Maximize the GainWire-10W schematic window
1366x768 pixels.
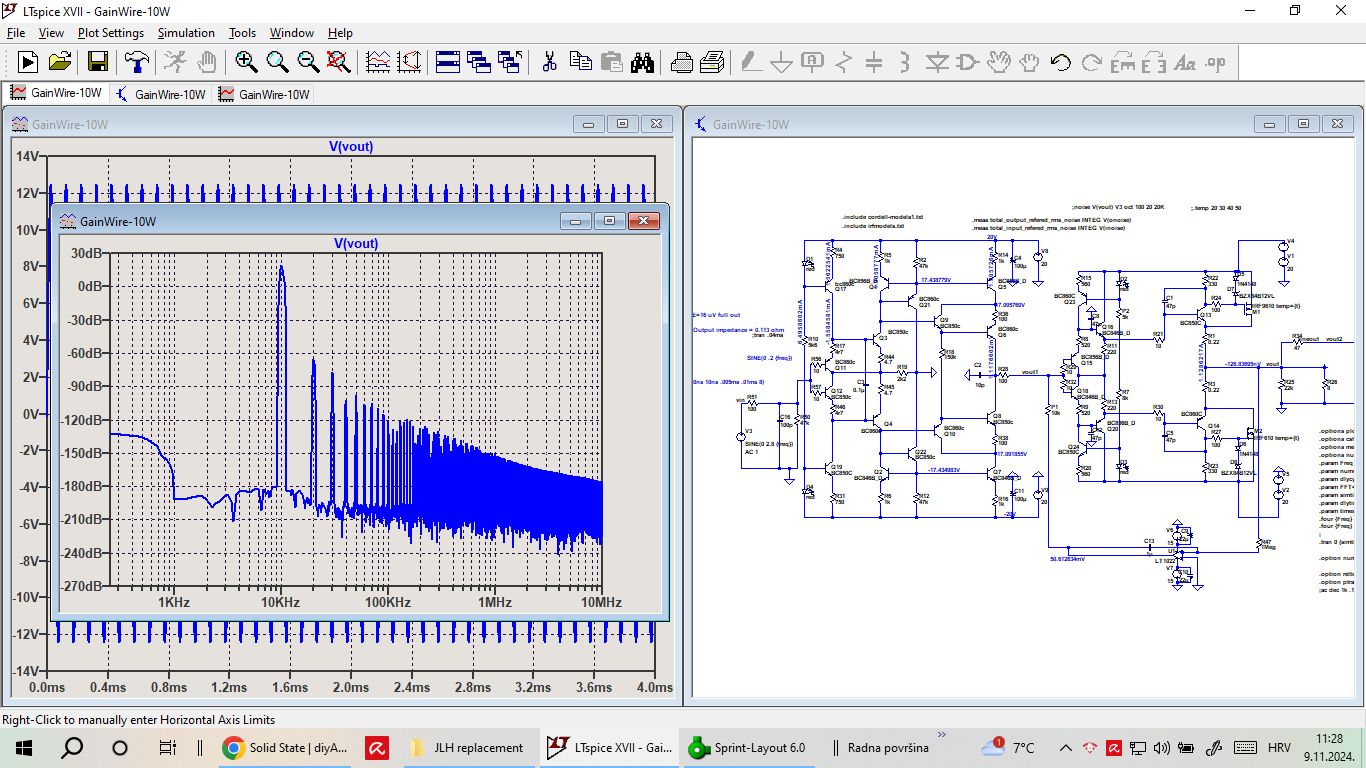tap(1302, 124)
